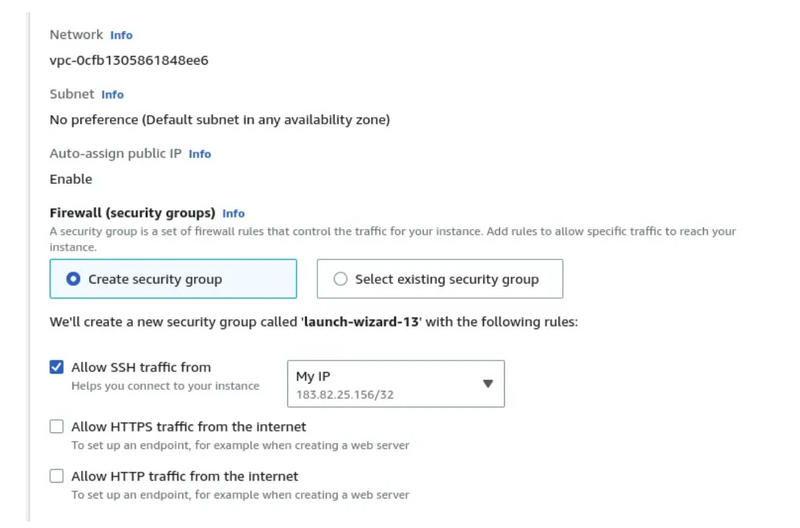Image resolution: width=800 pixels, height=528 pixels.
Task: Click 'Allow HTTPS traffic from the internet' label
Action: point(189,427)
